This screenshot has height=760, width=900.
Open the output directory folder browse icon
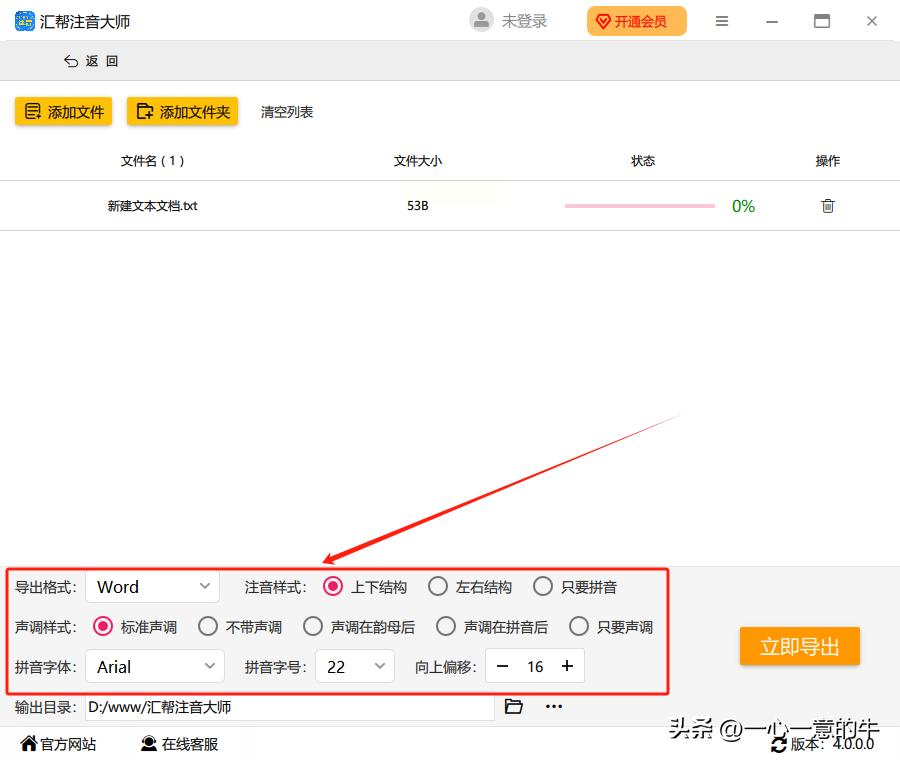pyautogui.click(x=513, y=706)
